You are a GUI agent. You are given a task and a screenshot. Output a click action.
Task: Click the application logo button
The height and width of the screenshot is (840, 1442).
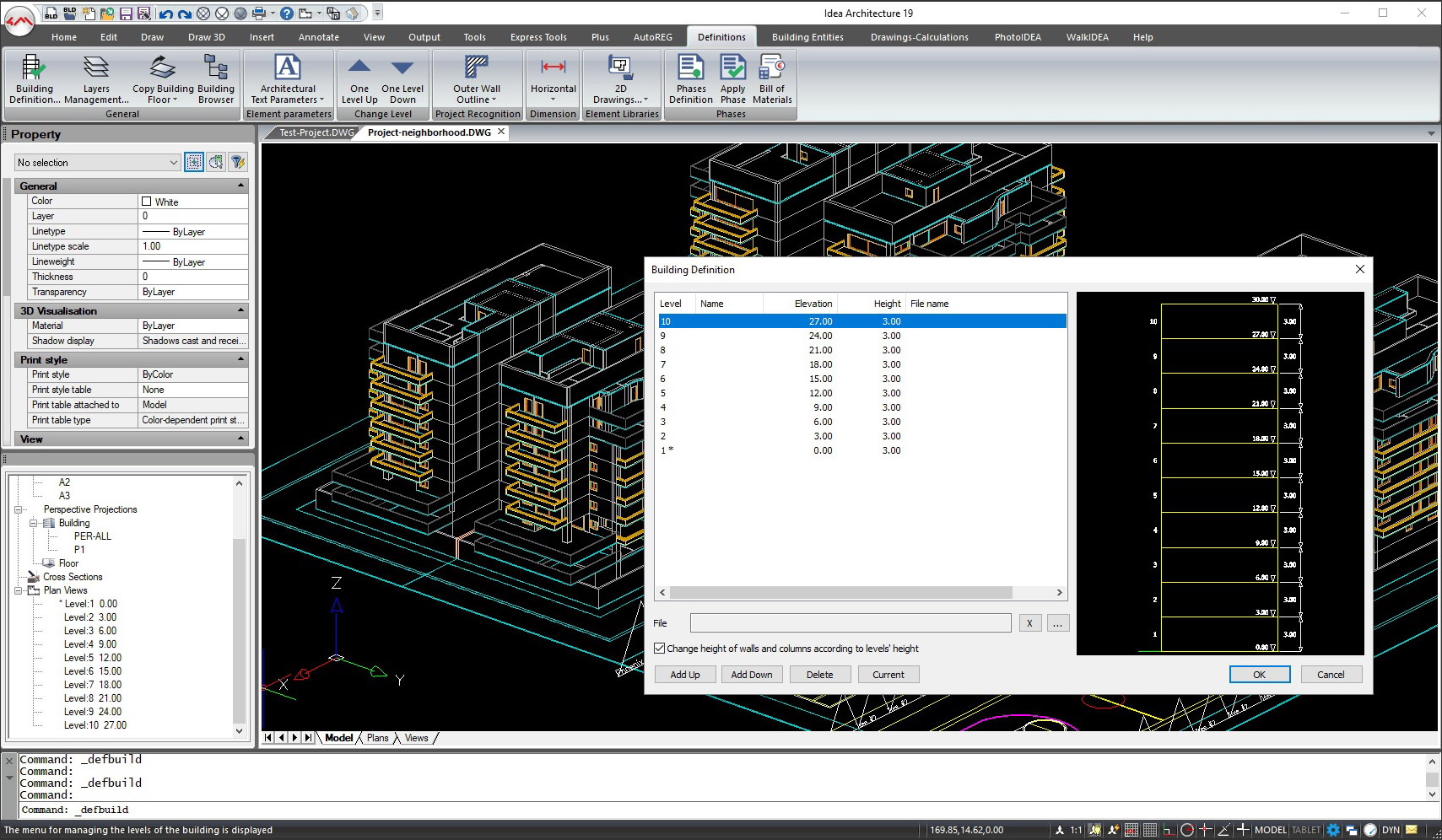(19, 20)
